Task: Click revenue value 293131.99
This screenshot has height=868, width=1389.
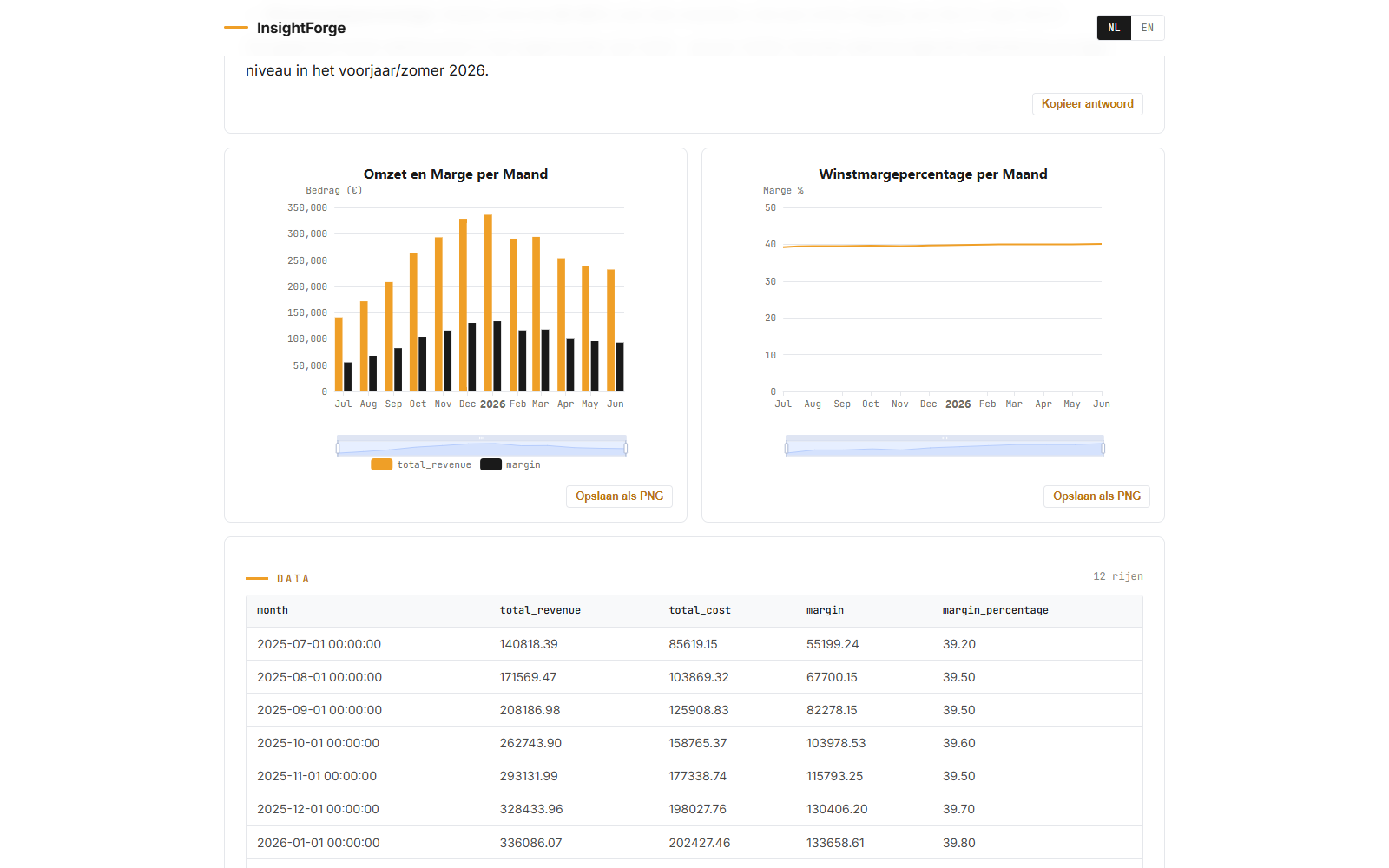Action: point(529,776)
